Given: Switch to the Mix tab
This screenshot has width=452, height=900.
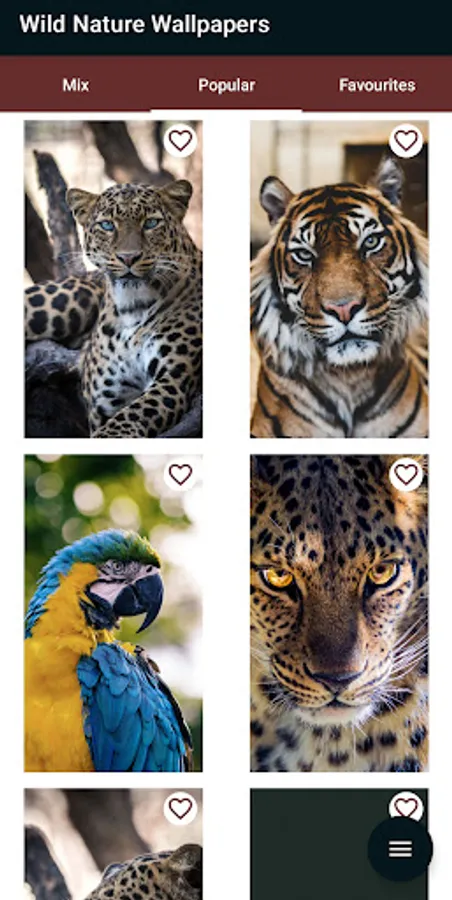Looking at the screenshot, I should point(76,85).
